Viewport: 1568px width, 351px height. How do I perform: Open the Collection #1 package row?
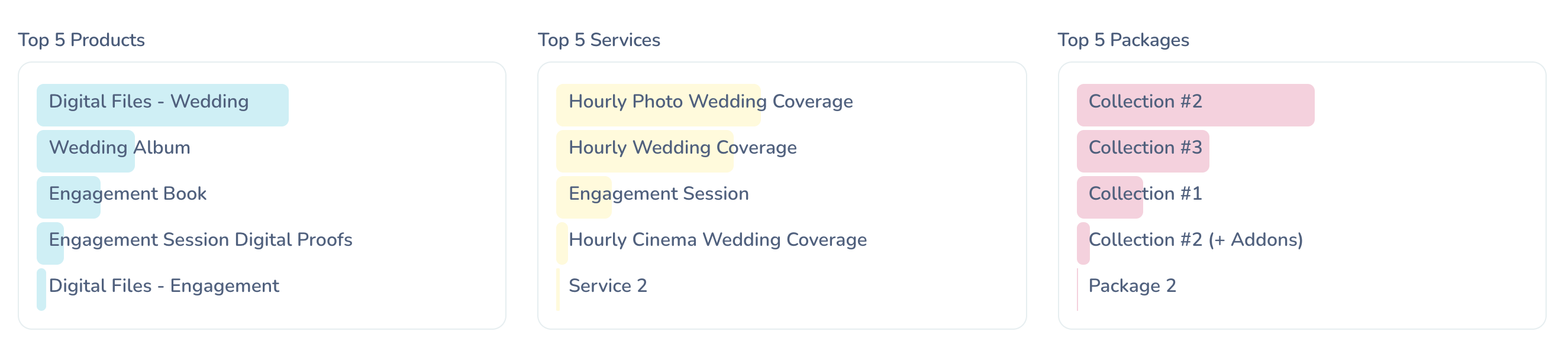click(x=1145, y=194)
